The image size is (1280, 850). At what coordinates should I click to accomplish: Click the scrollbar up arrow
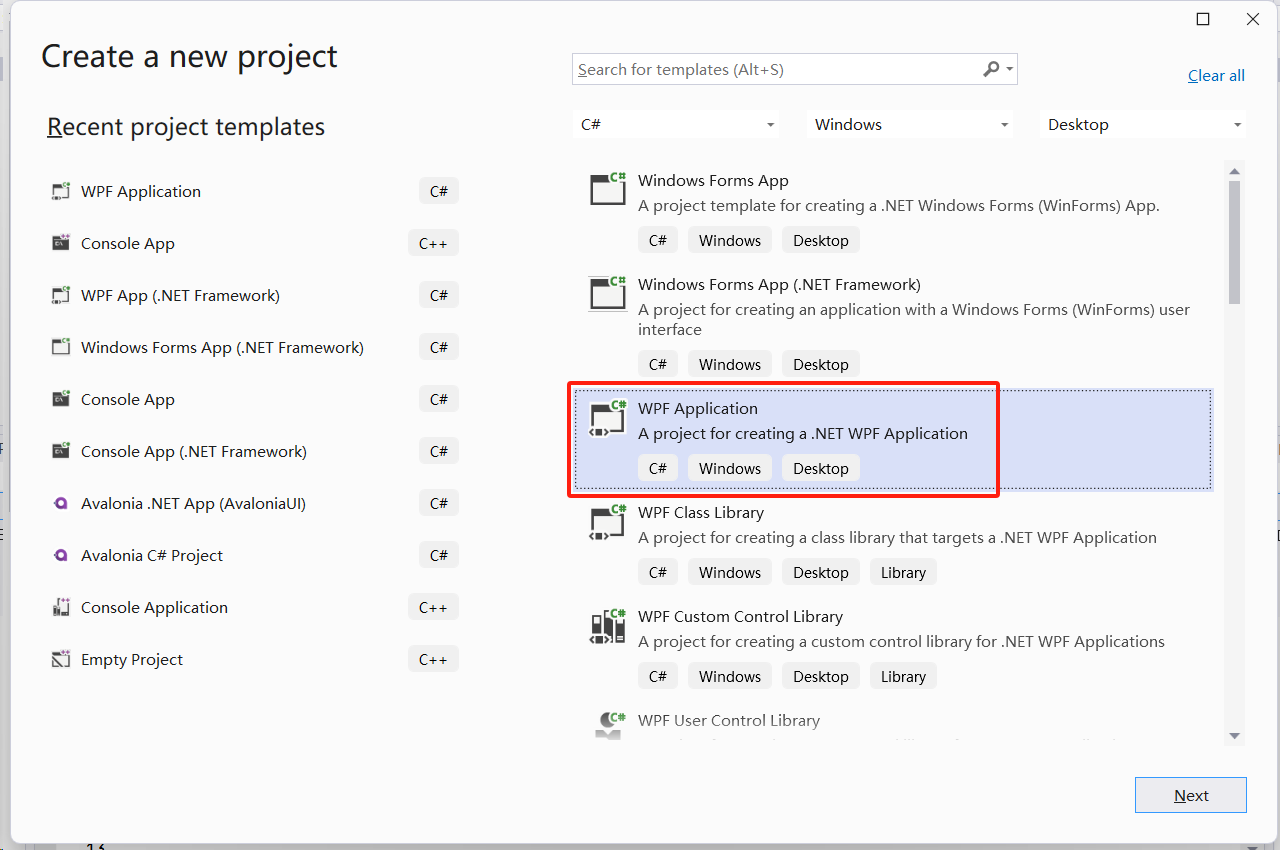click(1235, 171)
